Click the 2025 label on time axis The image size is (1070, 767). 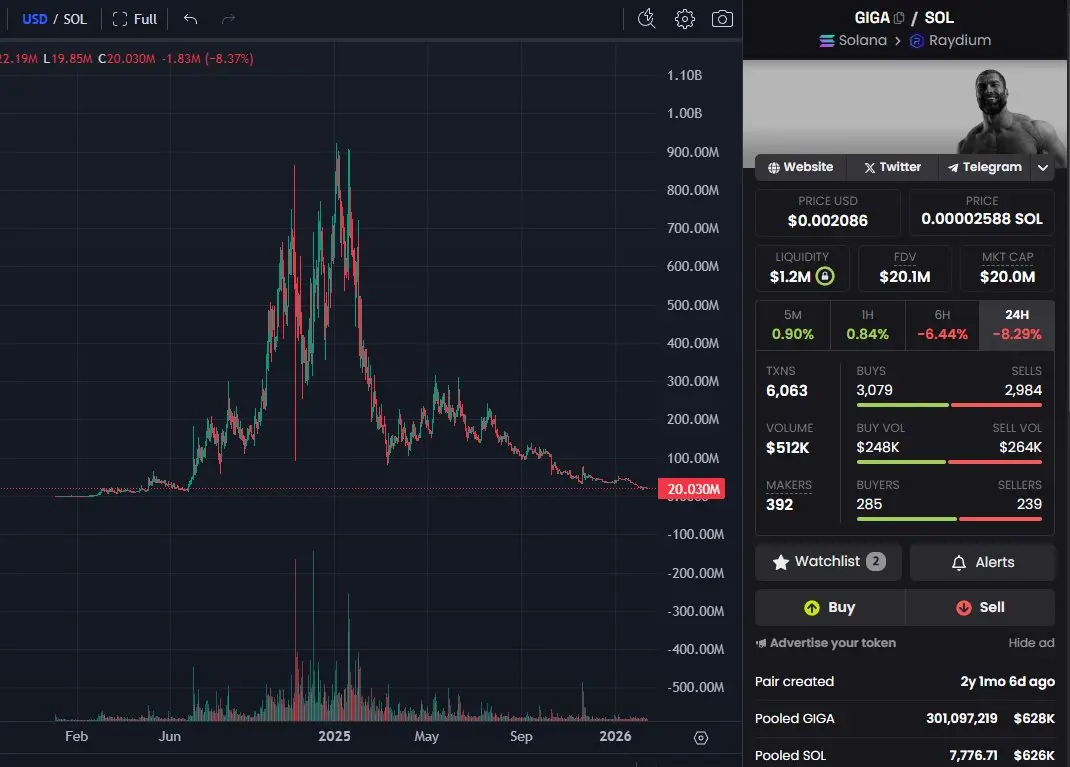(x=334, y=736)
